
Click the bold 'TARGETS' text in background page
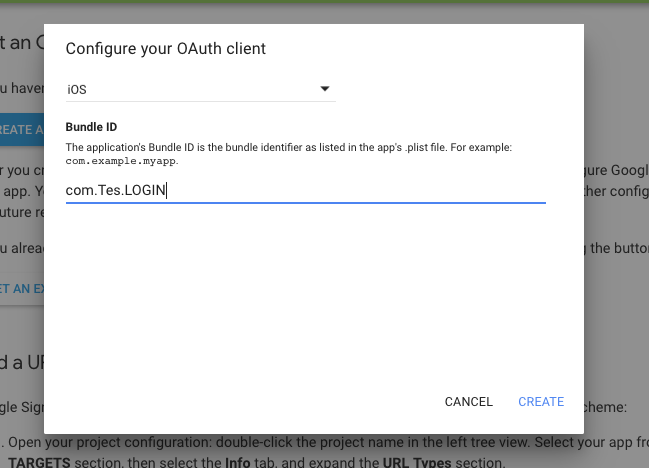pyautogui.click(x=39, y=463)
